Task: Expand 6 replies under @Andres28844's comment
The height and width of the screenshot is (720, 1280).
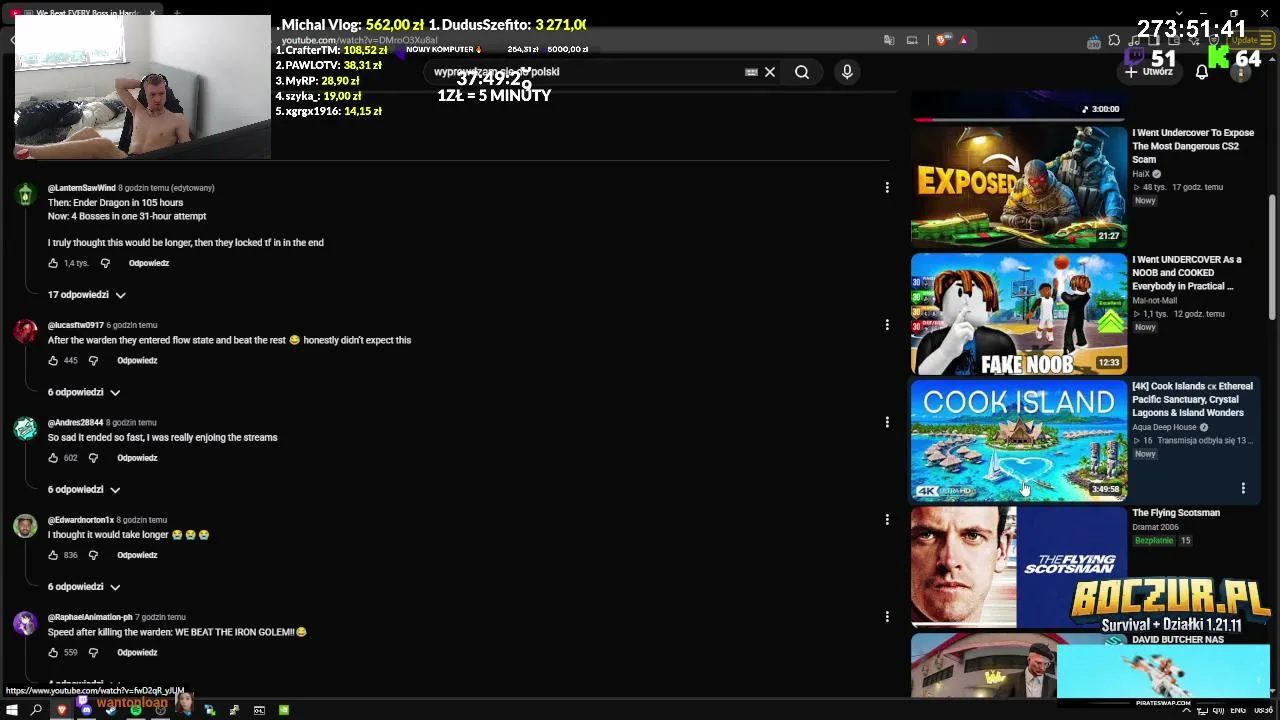Action: coord(84,489)
